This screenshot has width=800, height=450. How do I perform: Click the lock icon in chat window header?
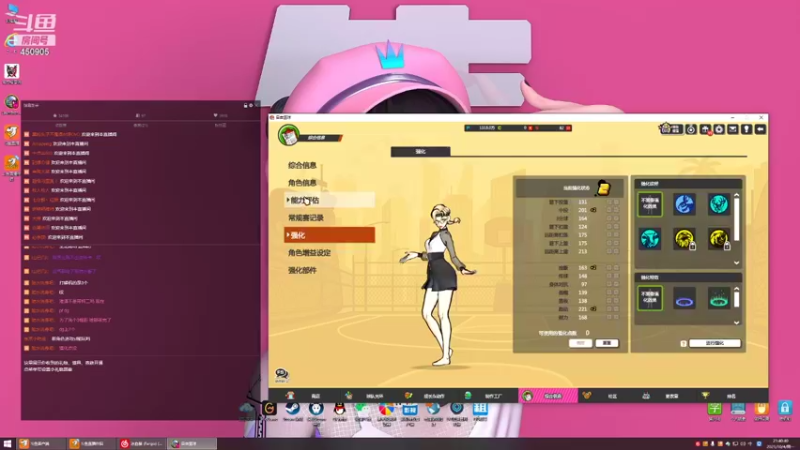coord(245,105)
